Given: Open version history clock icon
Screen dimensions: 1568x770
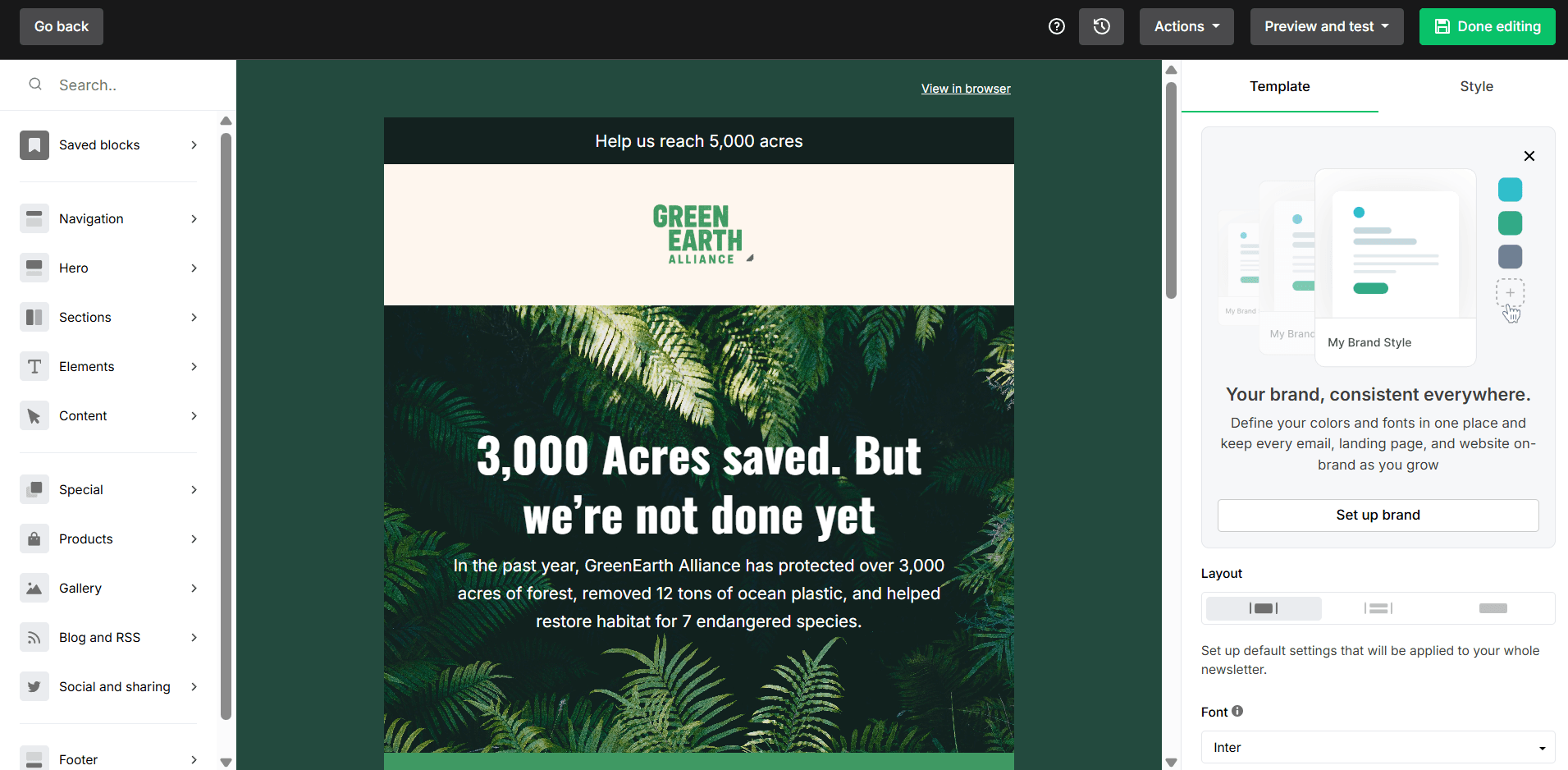Looking at the screenshot, I should pyautogui.click(x=1101, y=26).
